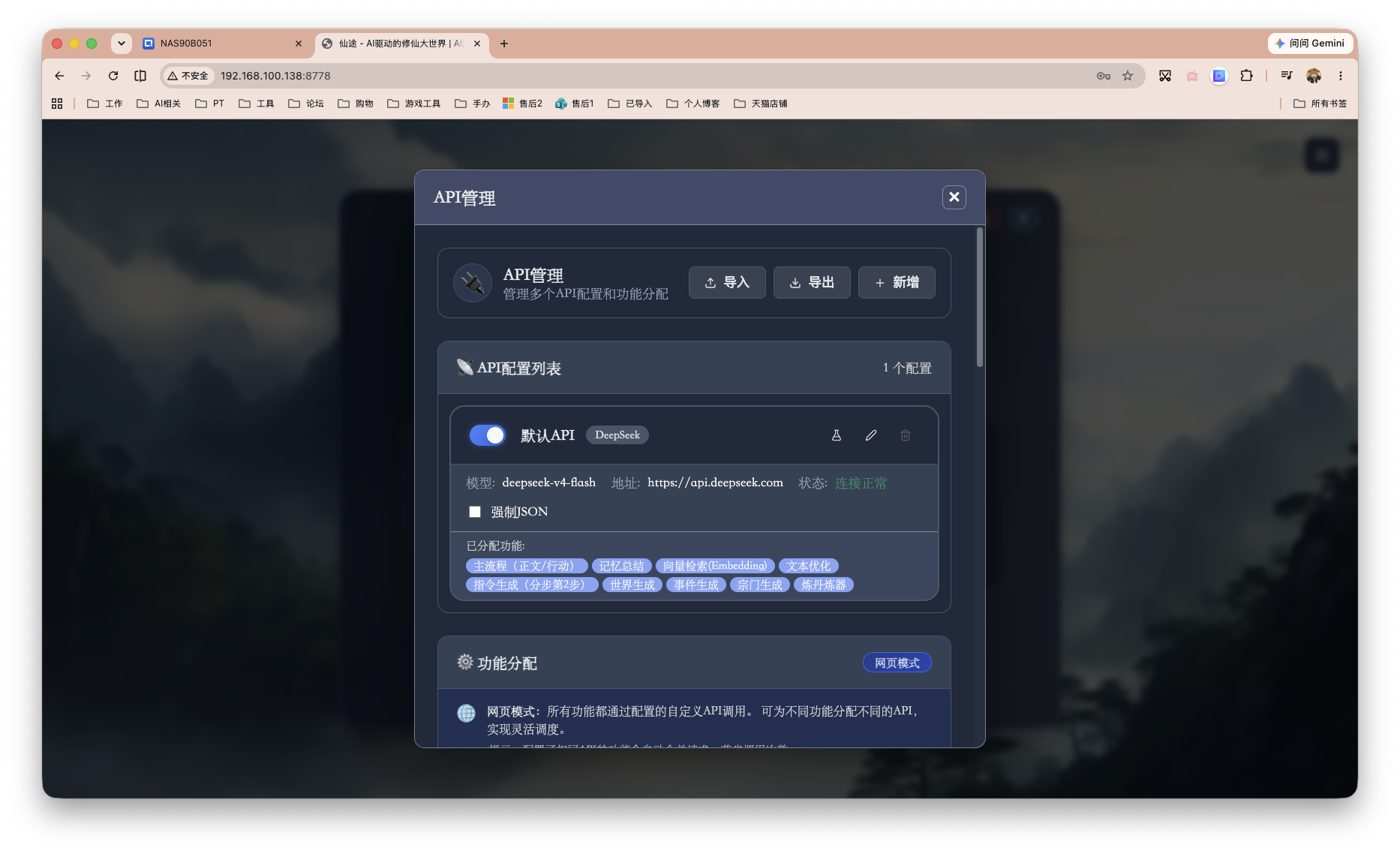Click the blue extension icon in toolbar

coord(1219,76)
